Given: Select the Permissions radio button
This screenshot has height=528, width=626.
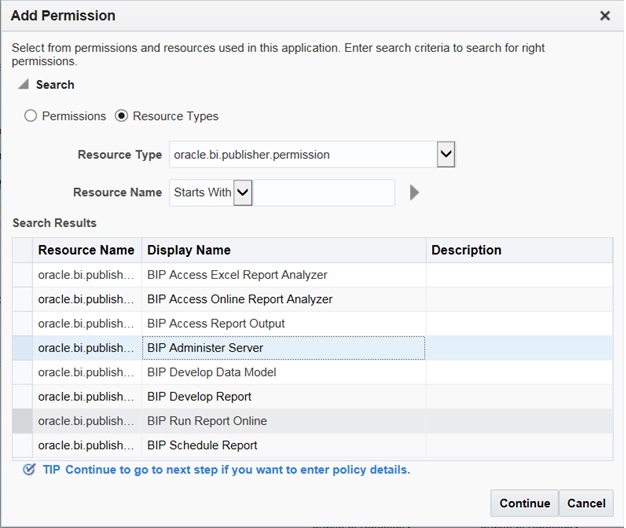Looking at the screenshot, I should 31,116.
